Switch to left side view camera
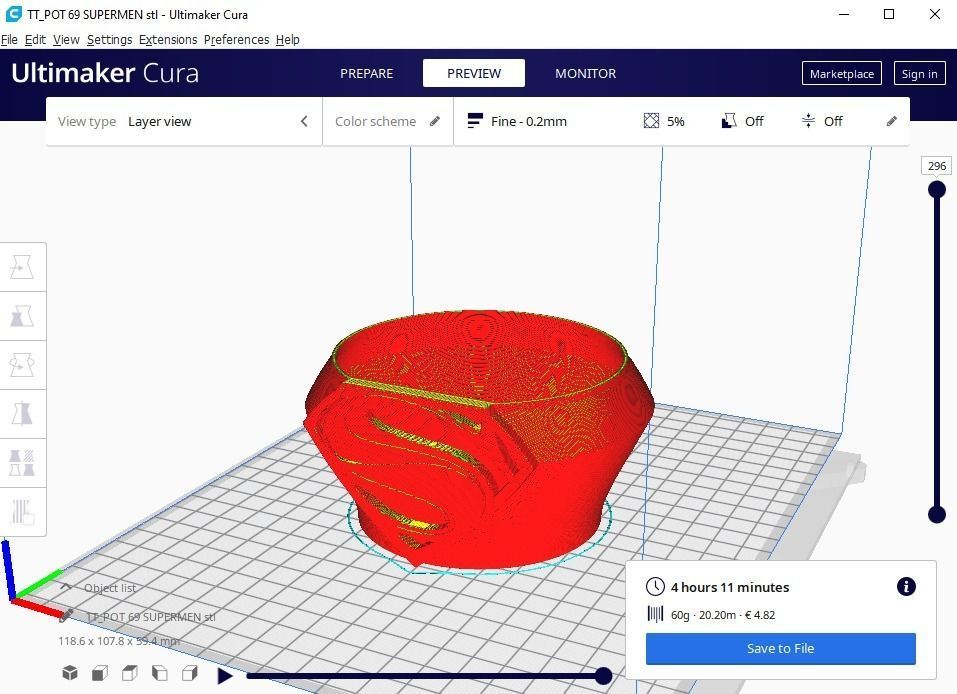The width and height of the screenshot is (957, 694). 160,673
